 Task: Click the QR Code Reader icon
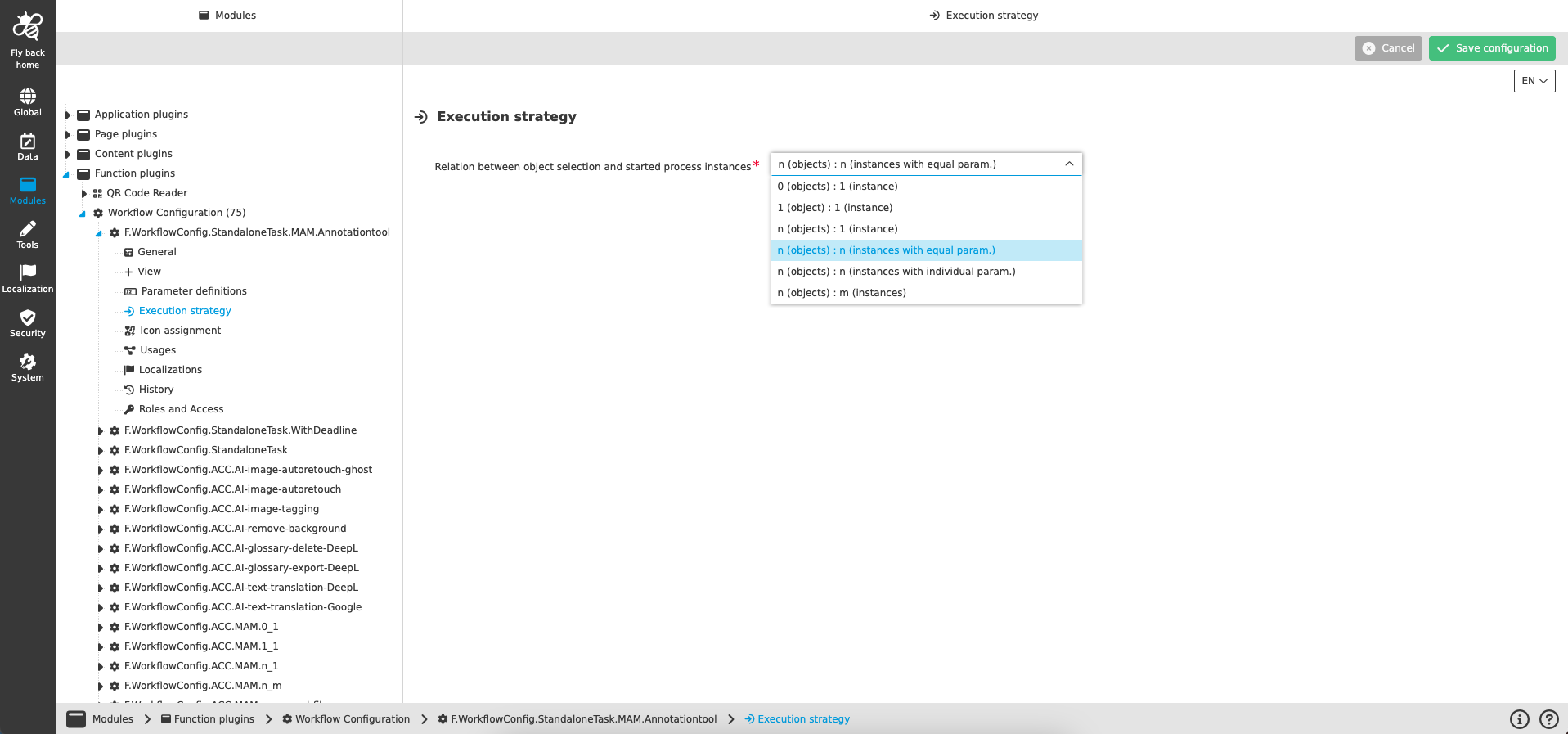click(97, 194)
